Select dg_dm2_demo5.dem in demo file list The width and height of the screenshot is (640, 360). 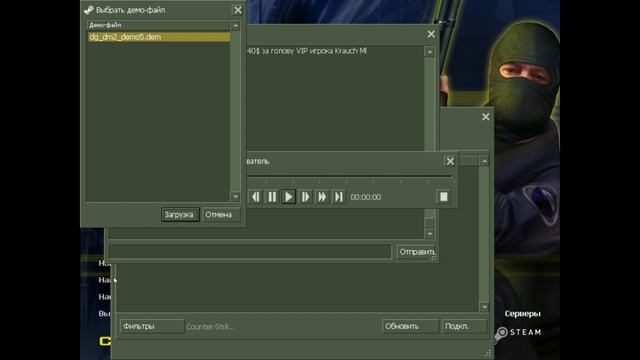click(159, 37)
